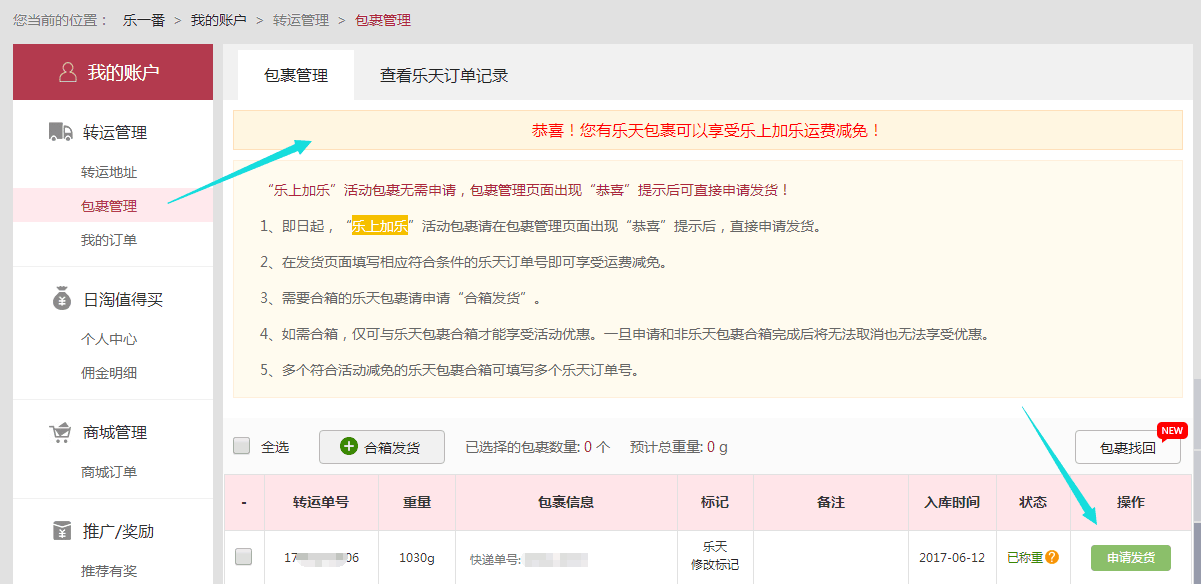Click the green 申请发货 button
1201x584 pixels.
coord(1131,558)
